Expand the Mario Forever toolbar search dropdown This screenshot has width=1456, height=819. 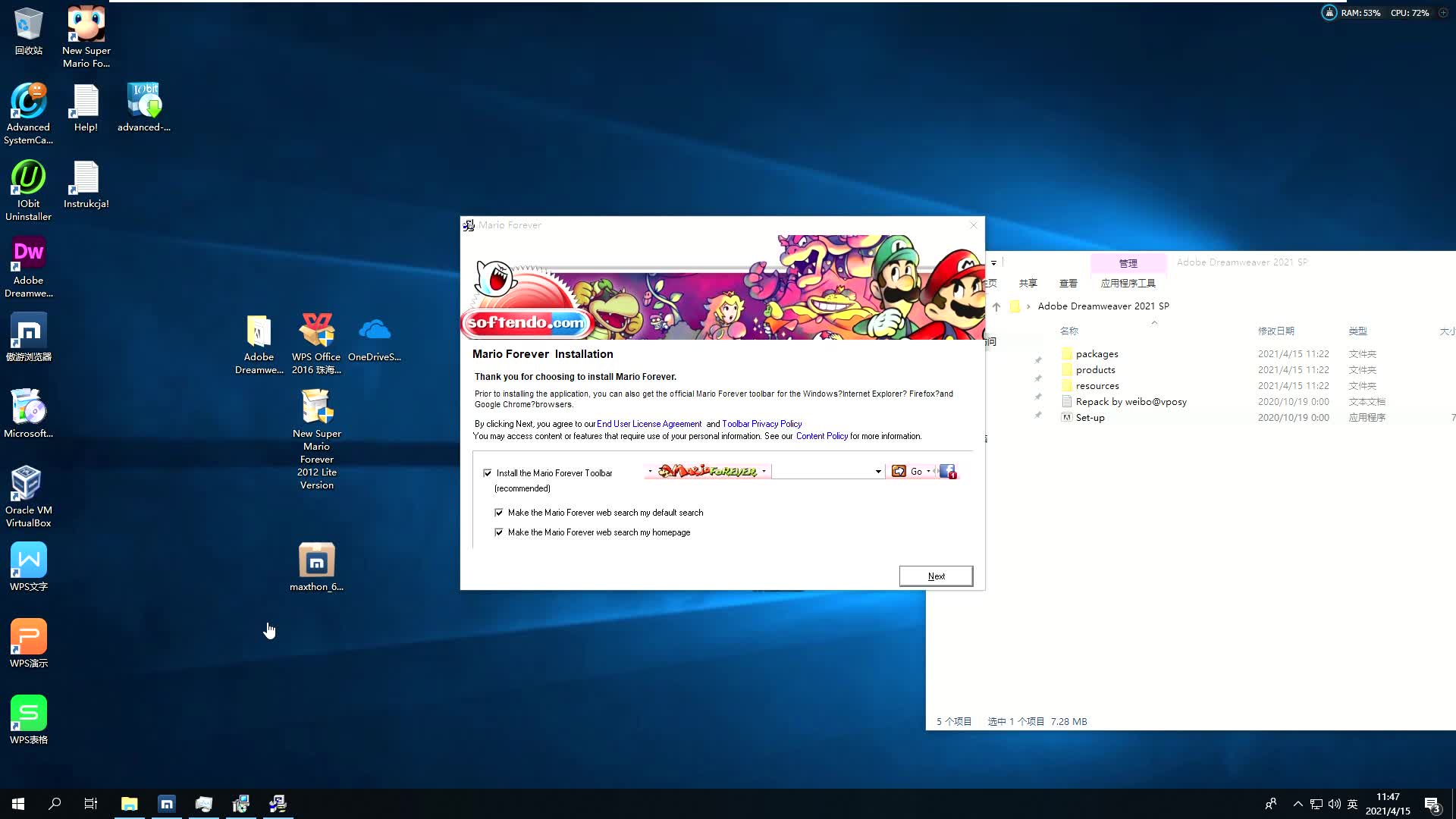click(x=878, y=471)
